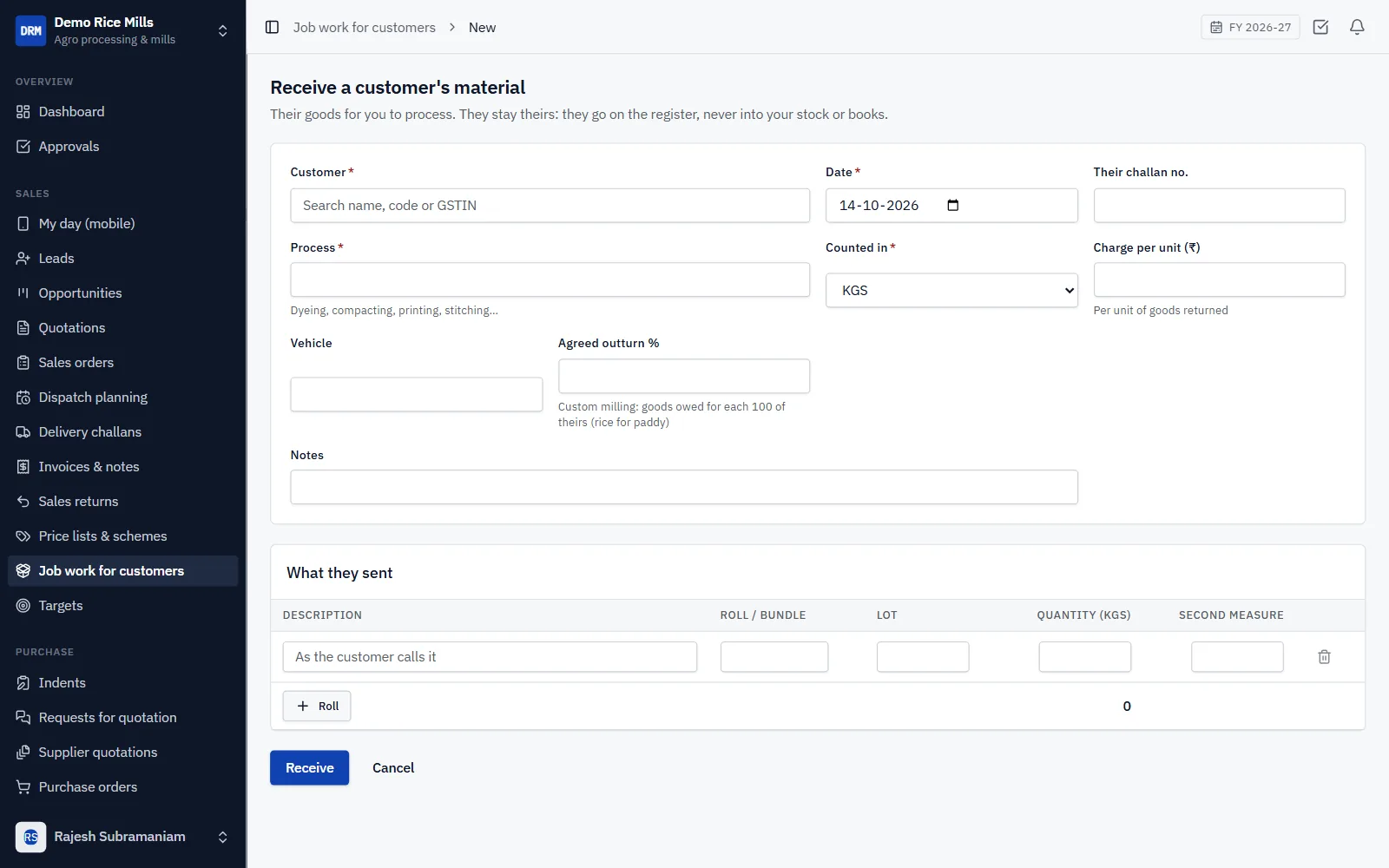Focus the Quantity (KGS) input

click(x=1084, y=657)
